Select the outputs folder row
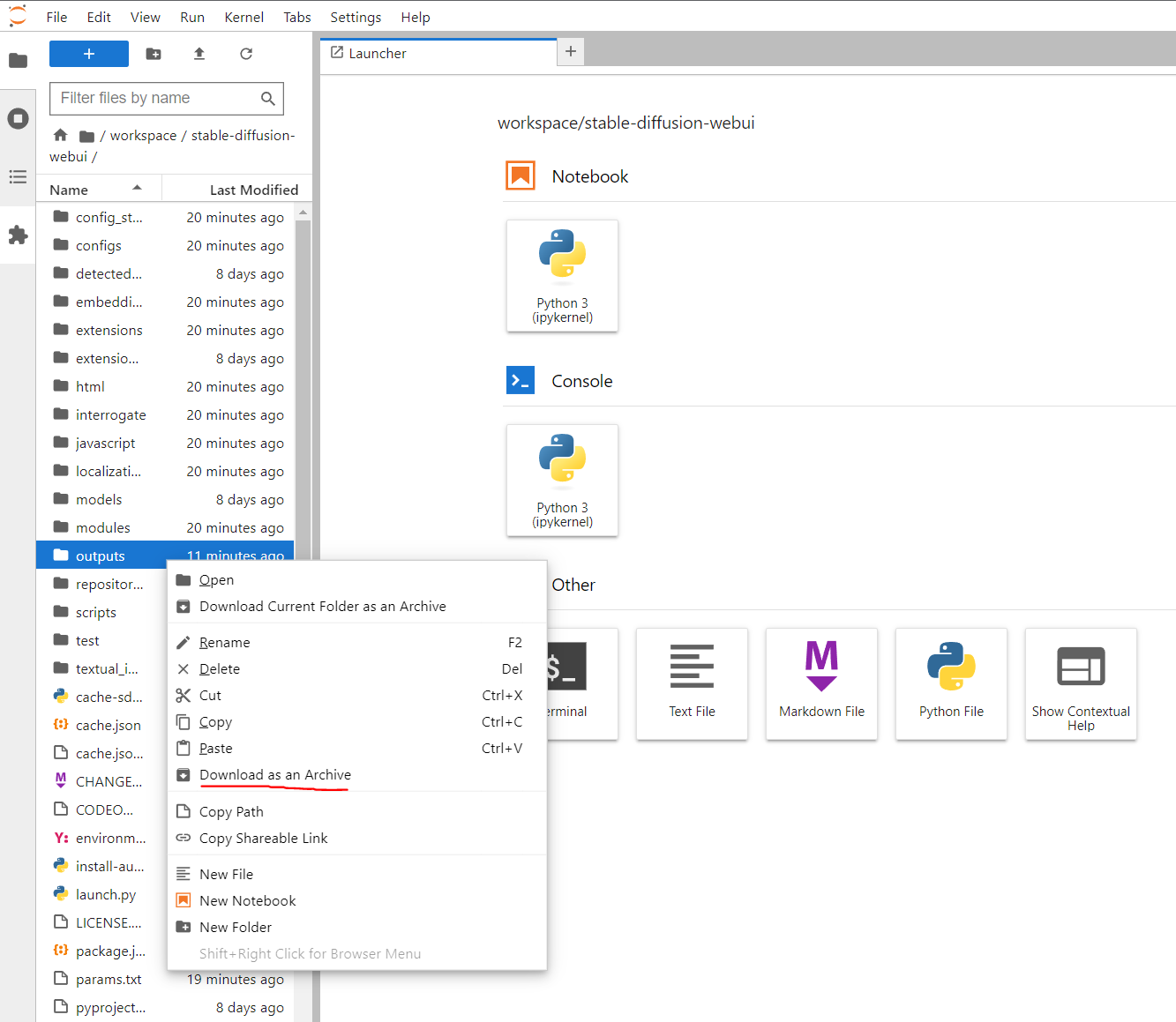This screenshot has height=1022, width=1176. pos(165,556)
